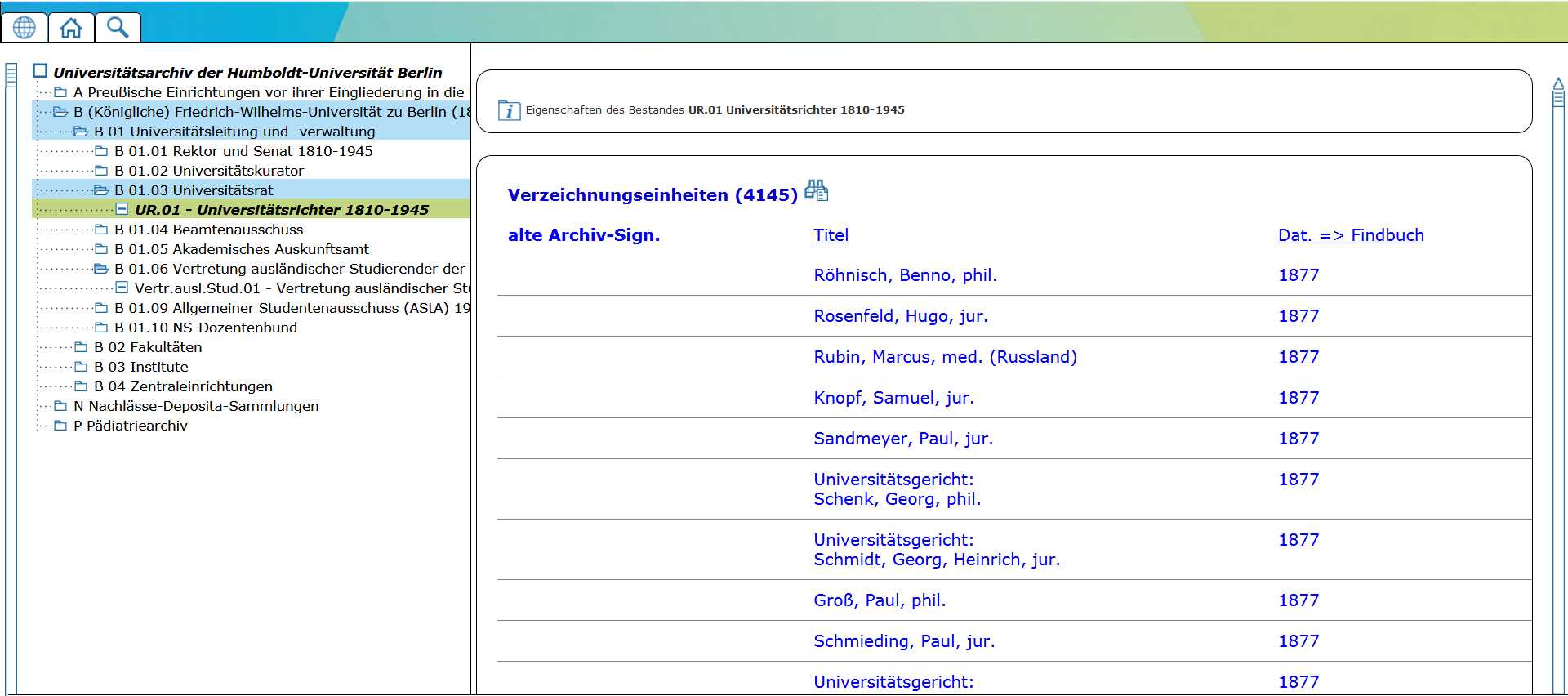Open Universitätsgericht: Schmidt, Georg, Heinrich, jur.
The image size is (1568, 696).
tap(937, 550)
